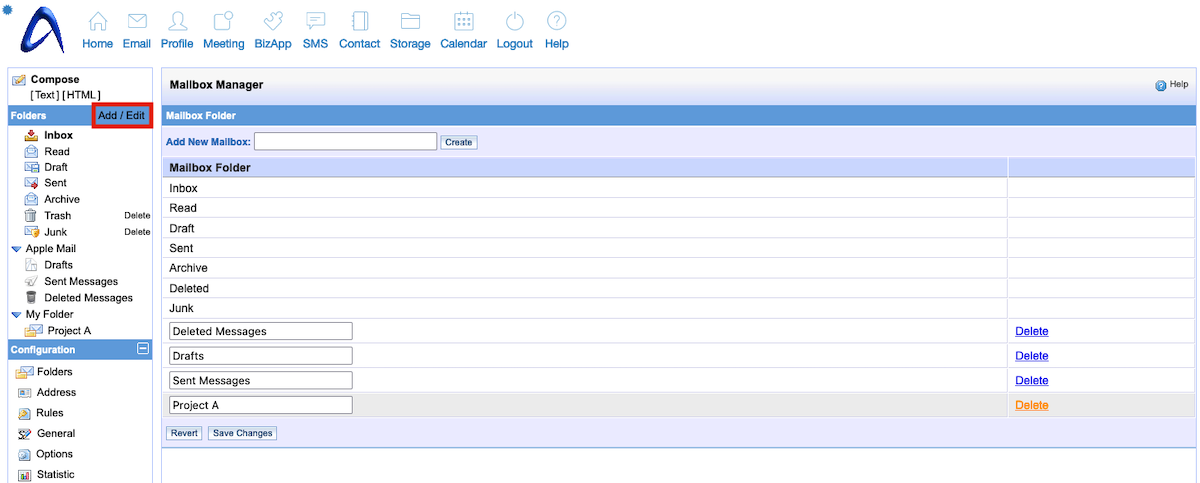Open the Meeting icon in top navigation

click(x=223, y=22)
